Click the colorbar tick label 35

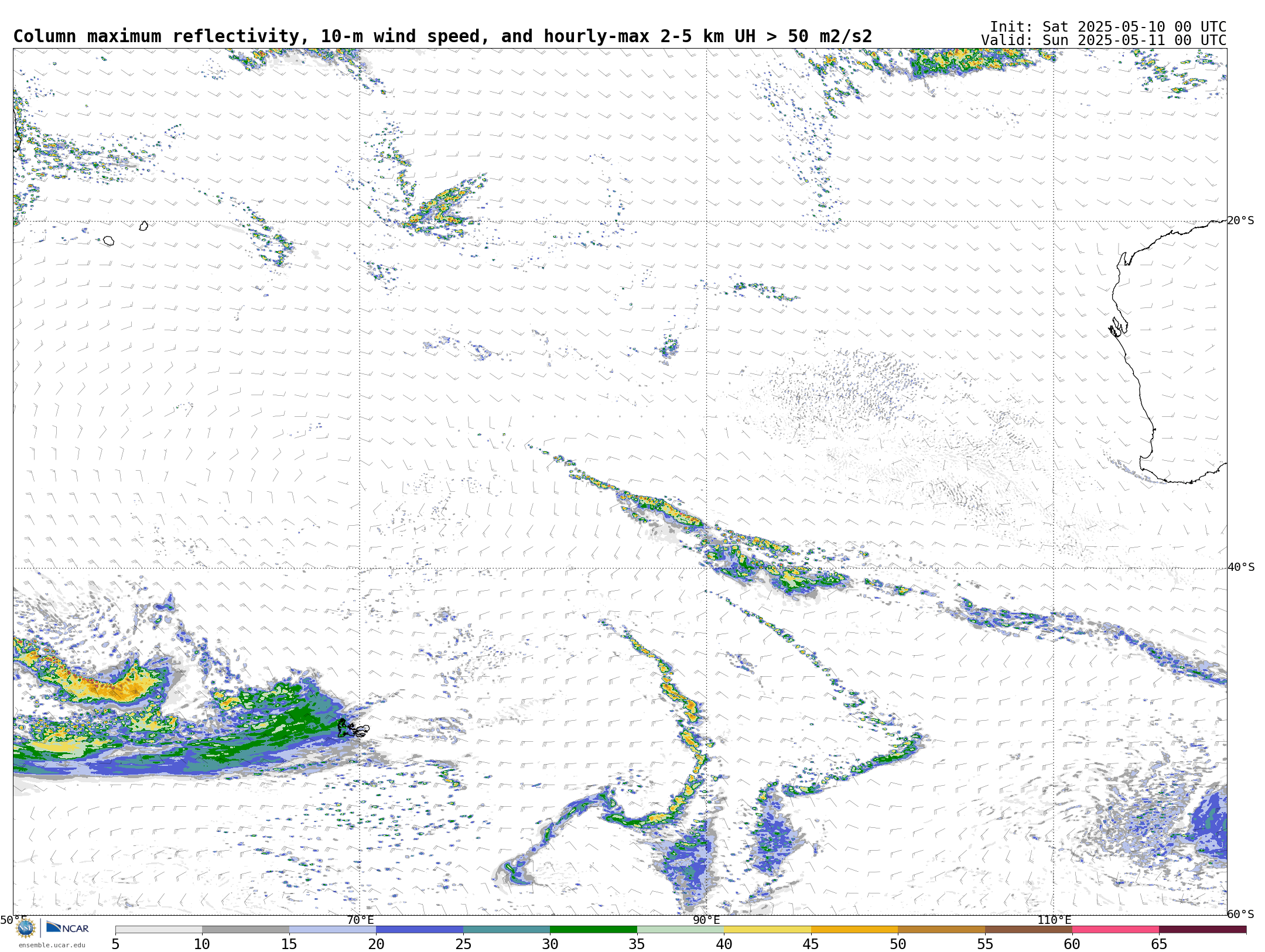[637, 944]
